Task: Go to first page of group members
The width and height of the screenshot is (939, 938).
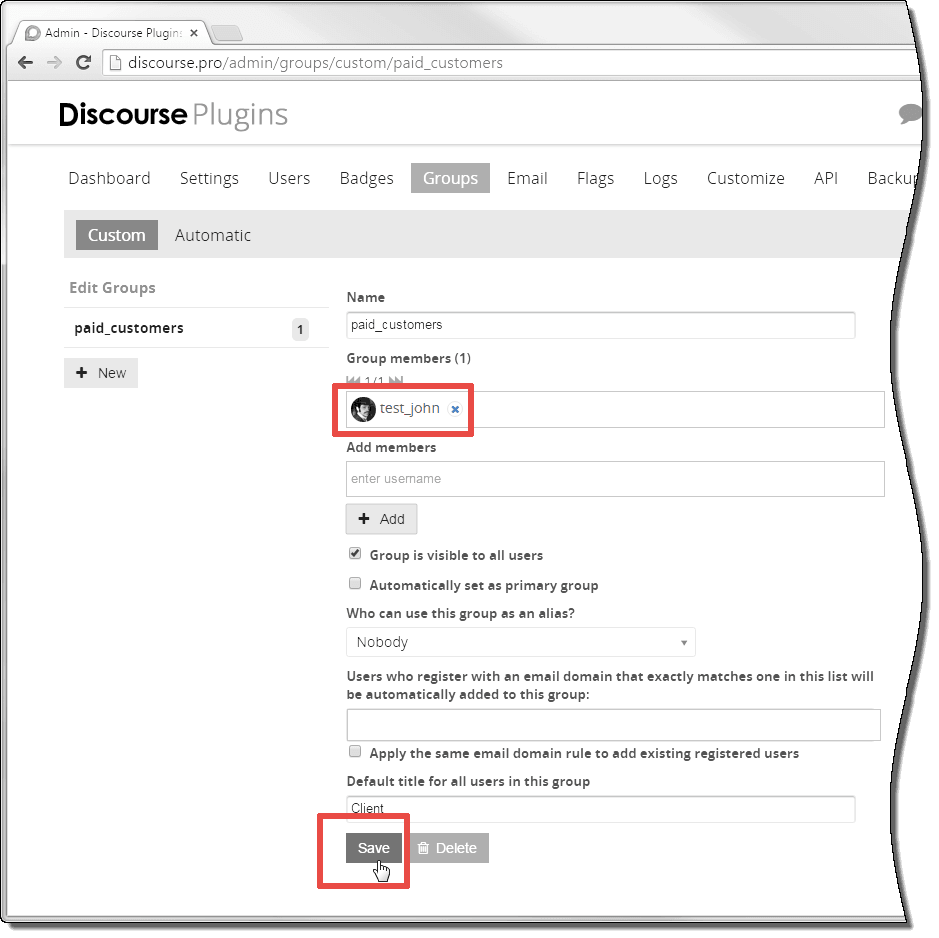Action: (x=353, y=380)
